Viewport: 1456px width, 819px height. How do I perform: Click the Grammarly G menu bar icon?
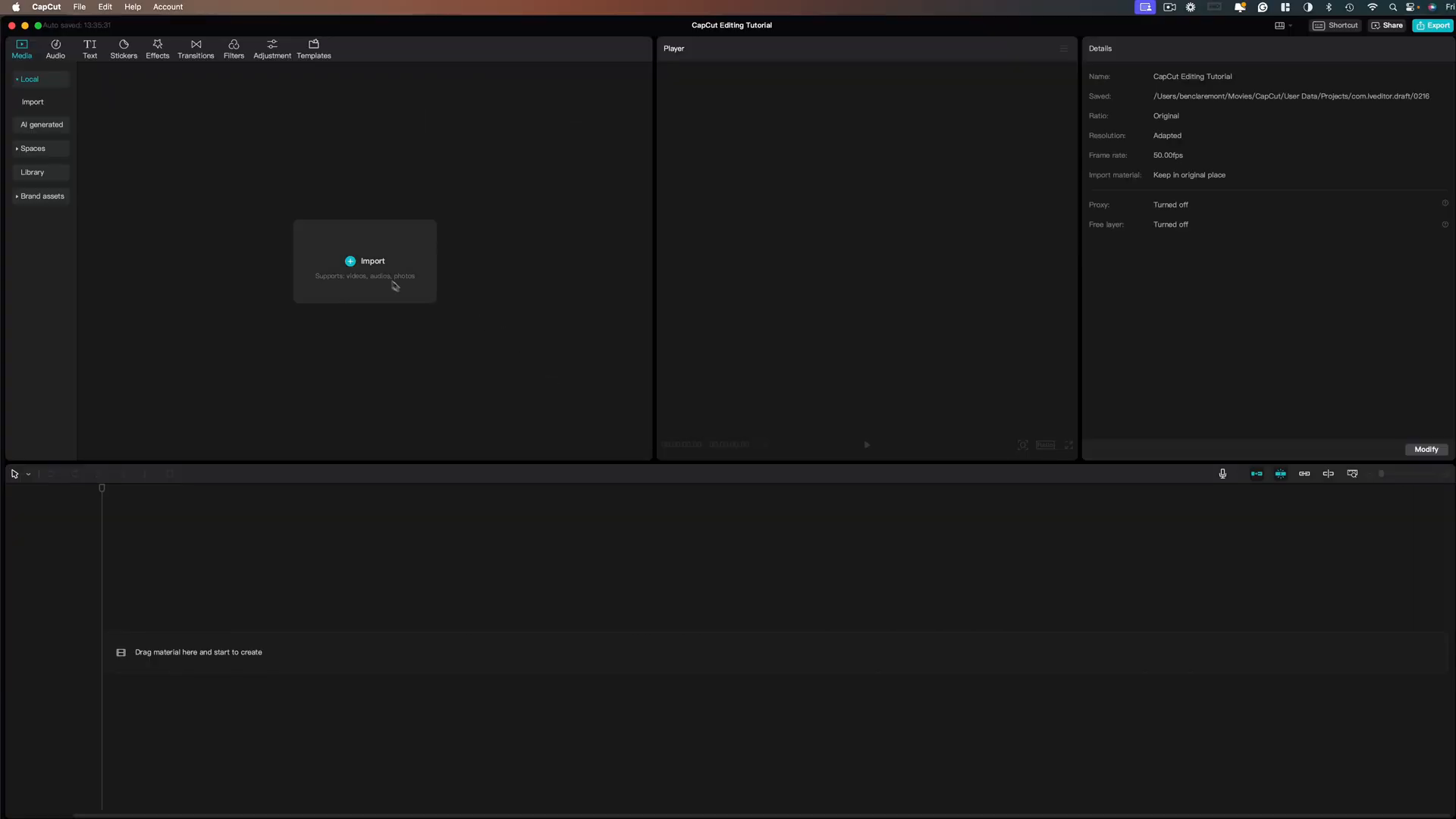[1263, 7]
